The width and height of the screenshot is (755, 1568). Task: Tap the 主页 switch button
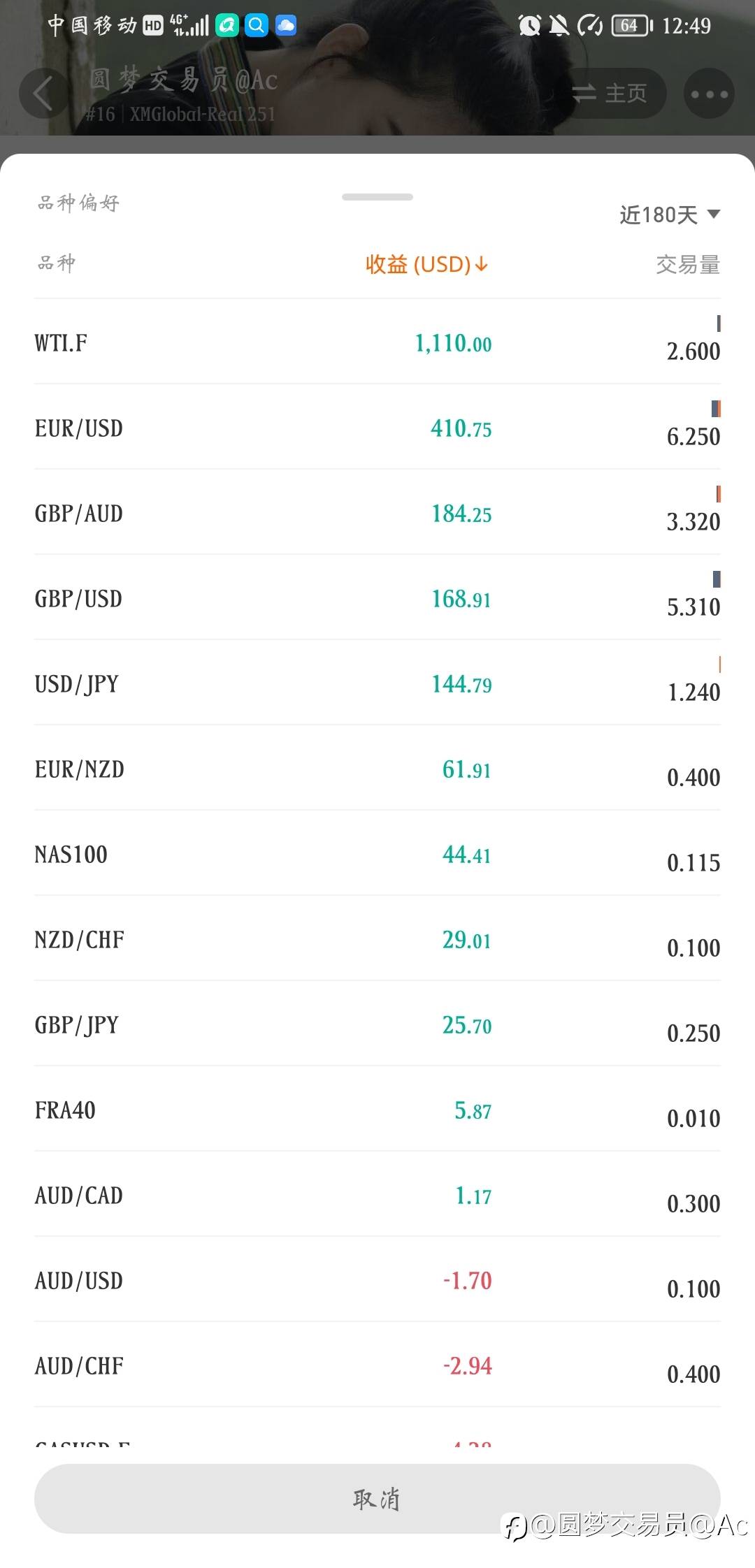point(610,94)
